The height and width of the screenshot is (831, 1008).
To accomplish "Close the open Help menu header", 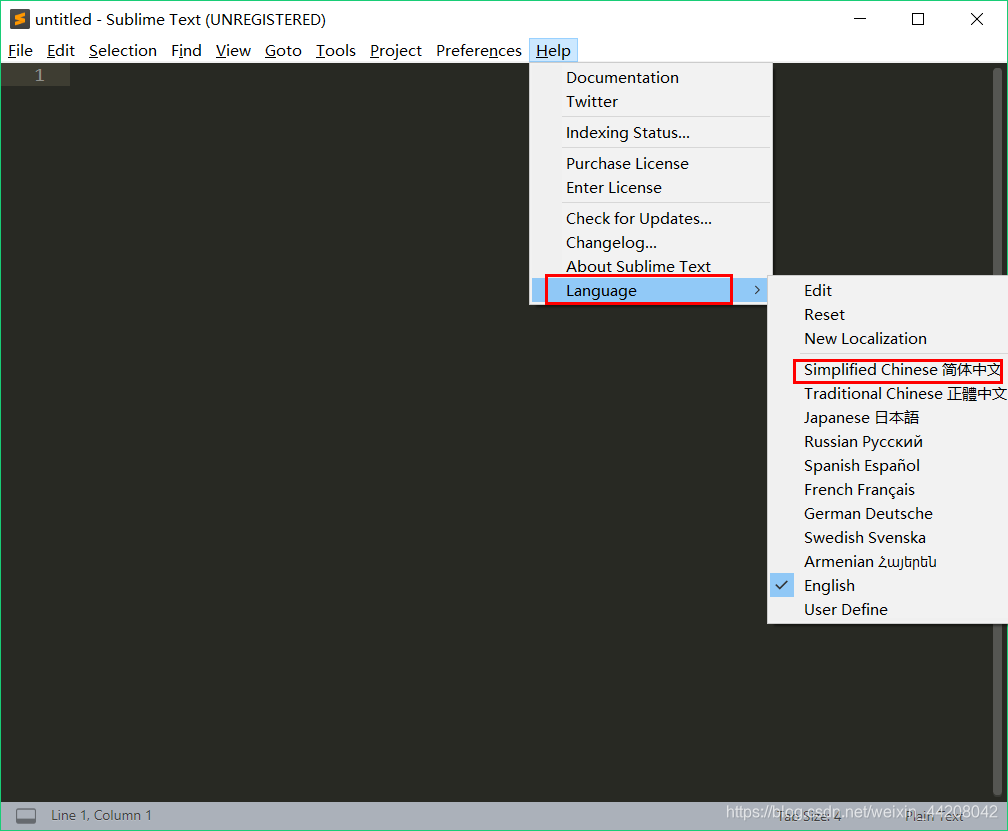I will pos(553,51).
